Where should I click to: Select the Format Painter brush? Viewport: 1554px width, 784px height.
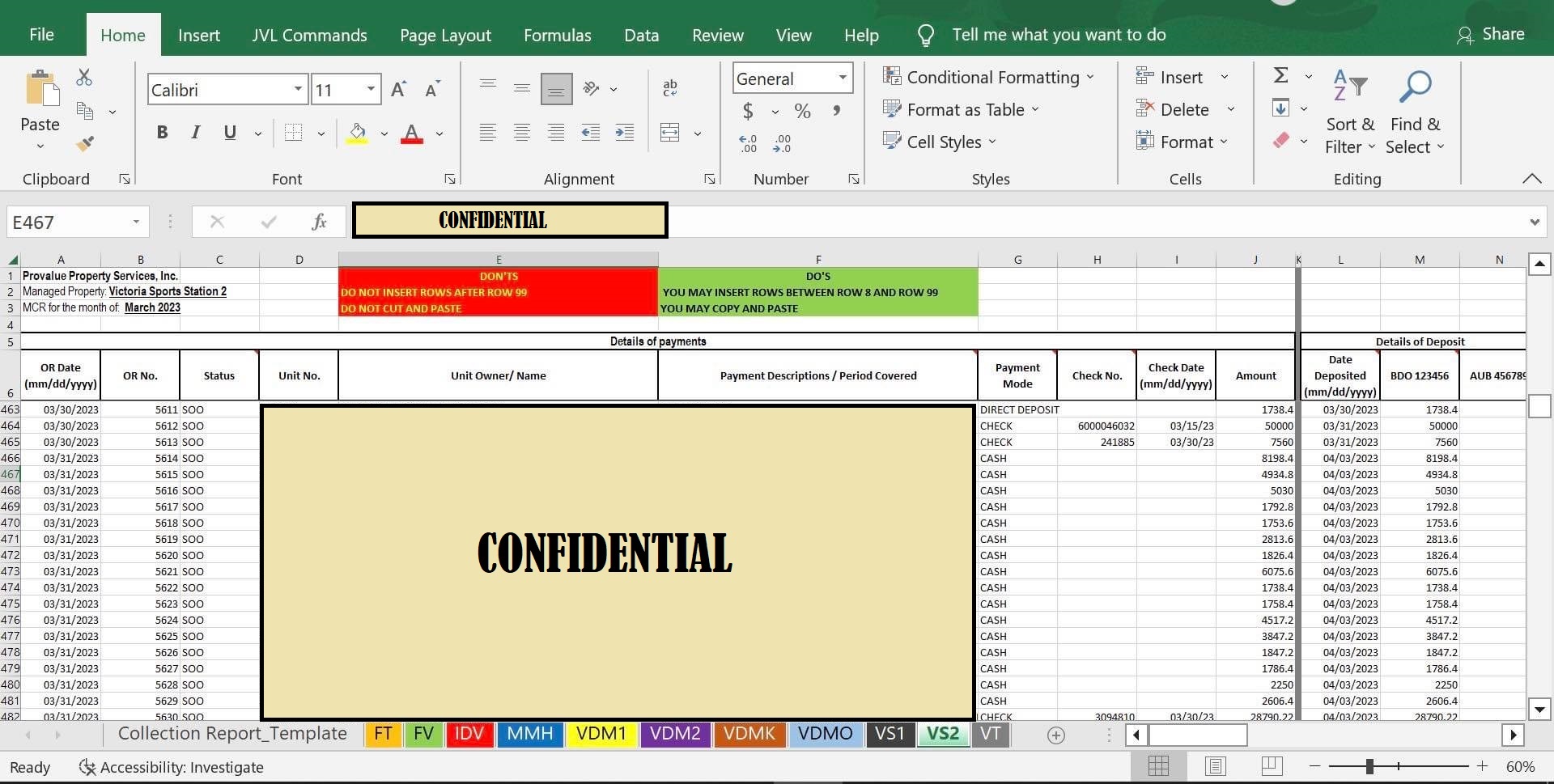click(85, 144)
